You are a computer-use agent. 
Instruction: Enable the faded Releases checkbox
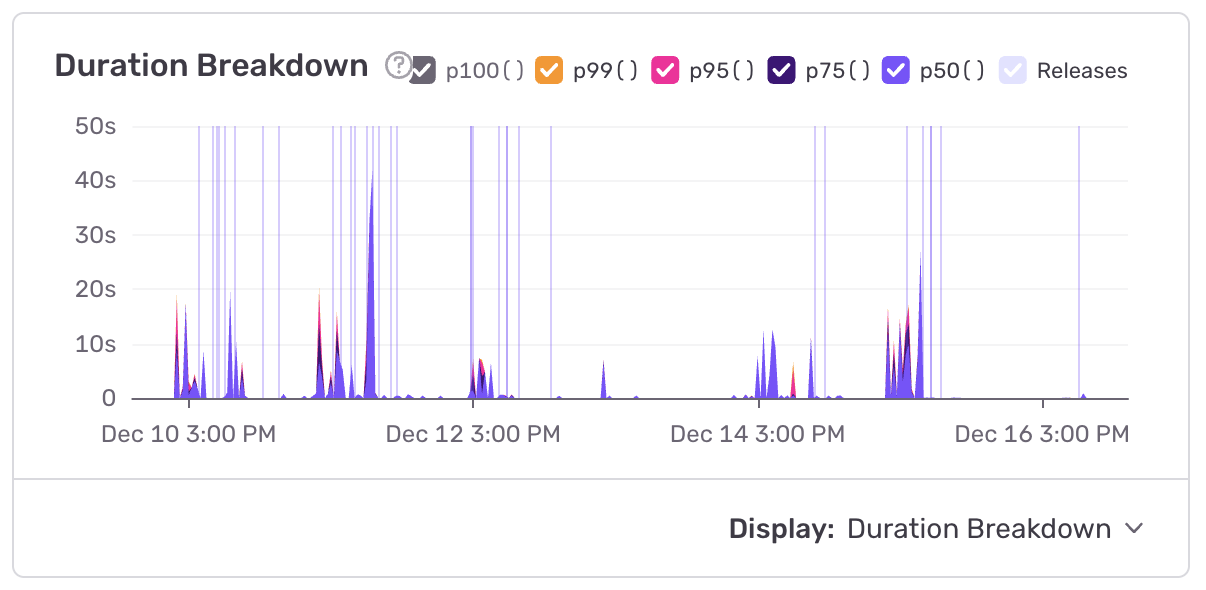[1013, 70]
